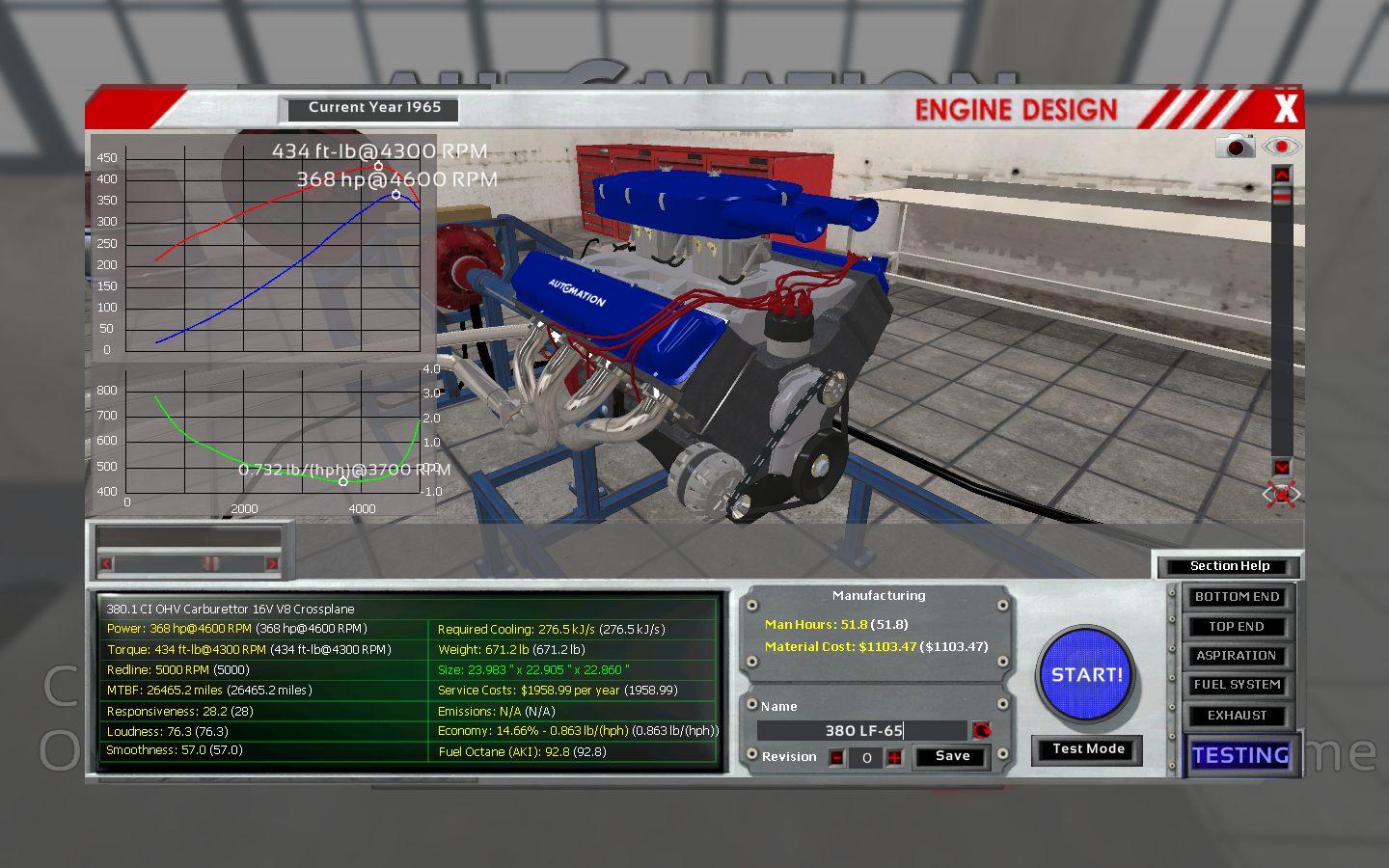Image resolution: width=1389 pixels, height=868 pixels.
Task: Click the Fuel Octane (AKI): 92.8 row
Action: (575, 752)
